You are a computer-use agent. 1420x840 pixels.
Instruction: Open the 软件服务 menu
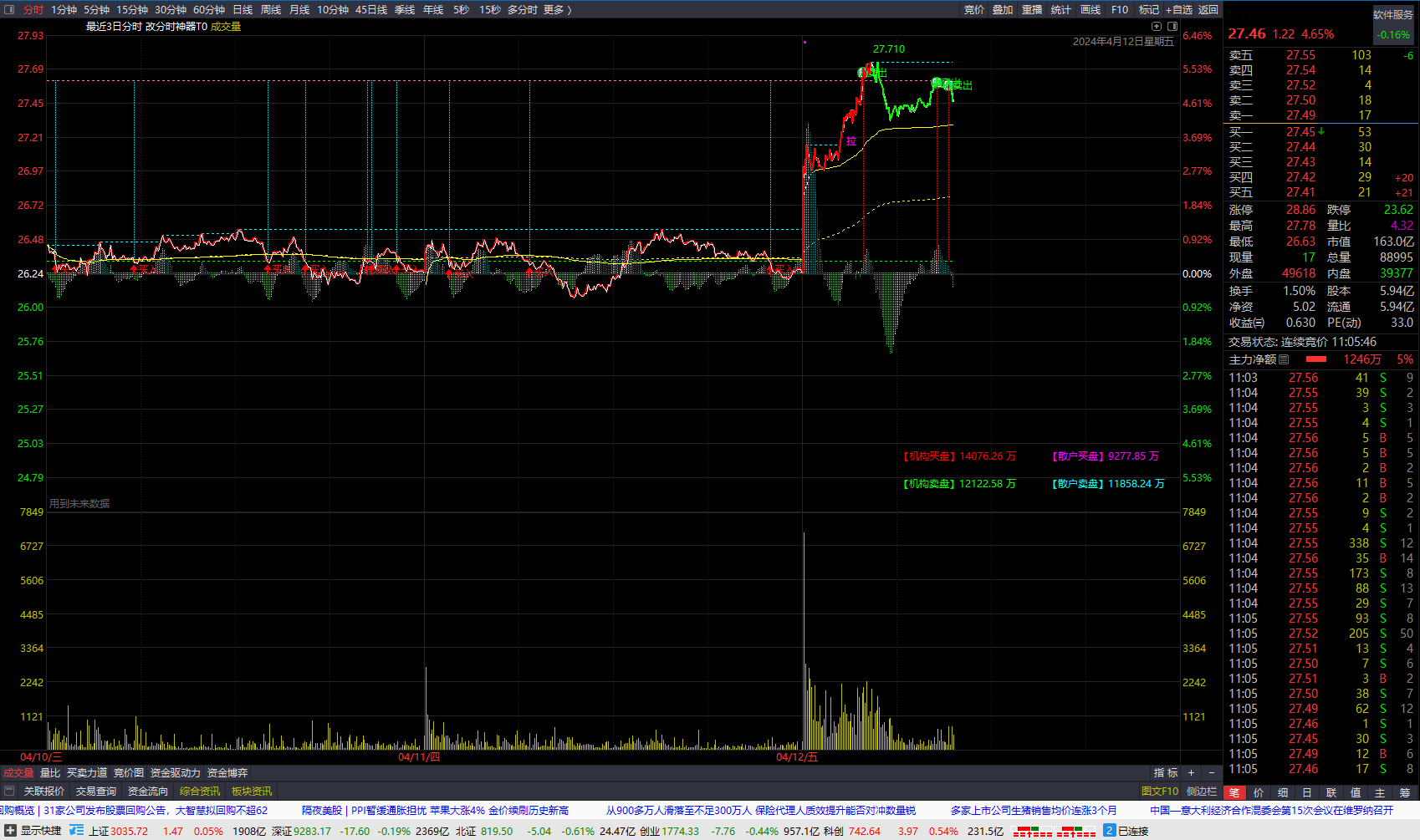tap(1392, 14)
